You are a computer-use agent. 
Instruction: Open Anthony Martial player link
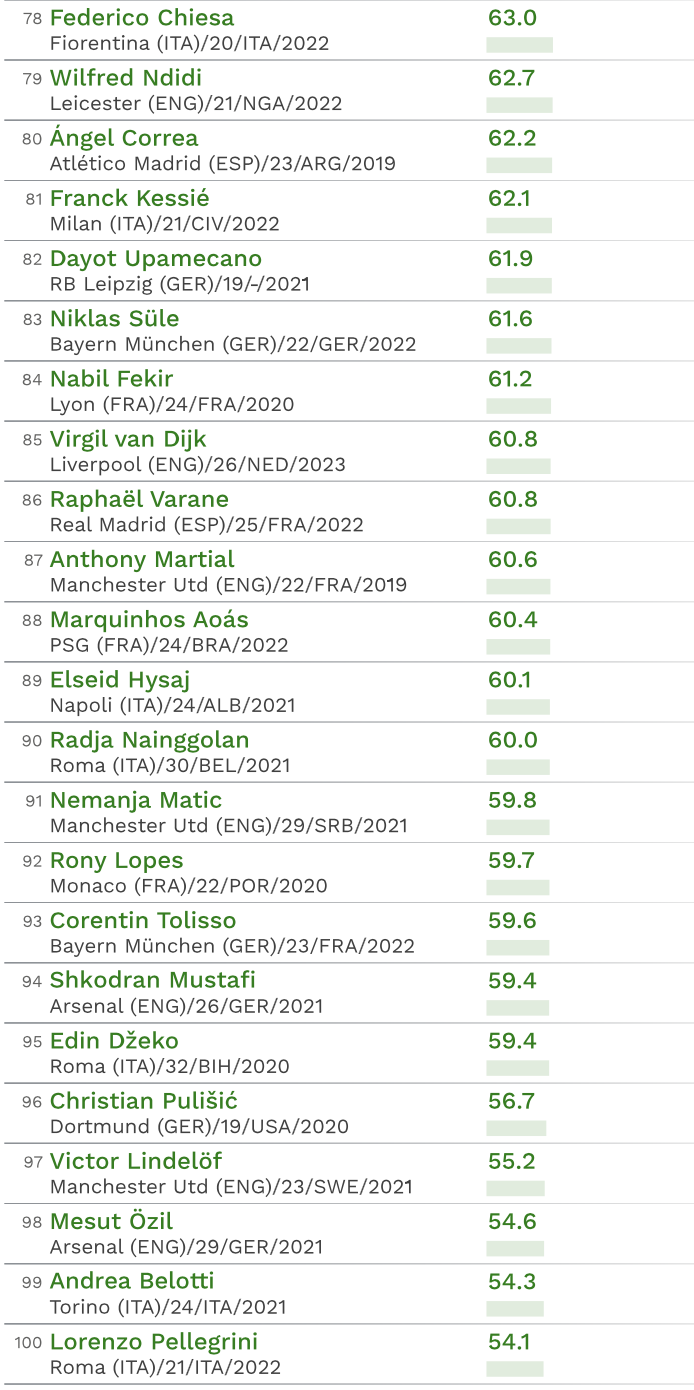[x=142, y=559]
